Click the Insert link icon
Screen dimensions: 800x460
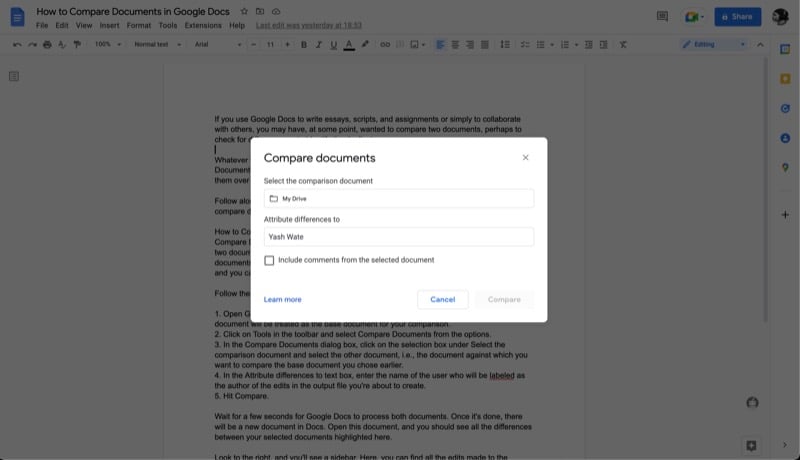click(x=385, y=44)
